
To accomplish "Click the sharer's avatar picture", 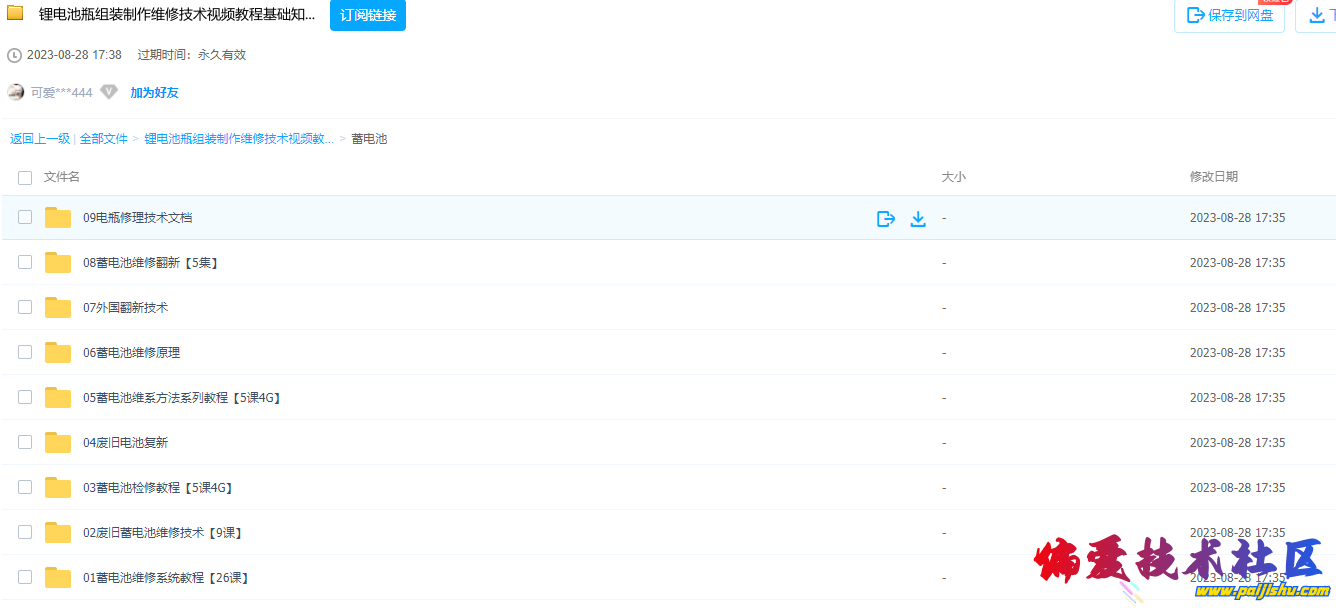I will (16, 92).
